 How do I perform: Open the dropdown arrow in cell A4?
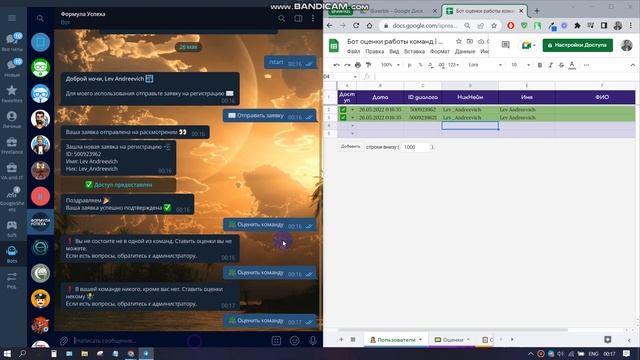click(353, 126)
